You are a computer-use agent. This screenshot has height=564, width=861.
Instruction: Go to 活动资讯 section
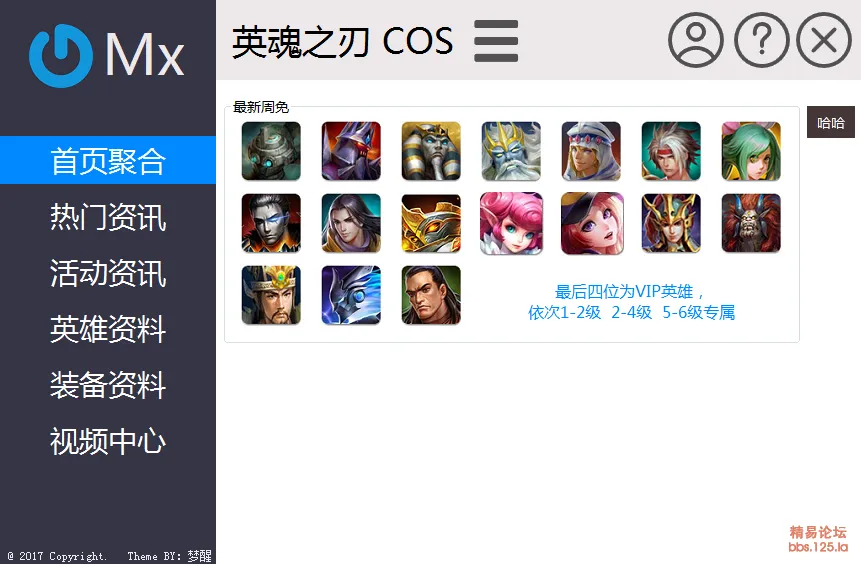coord(108,273)
